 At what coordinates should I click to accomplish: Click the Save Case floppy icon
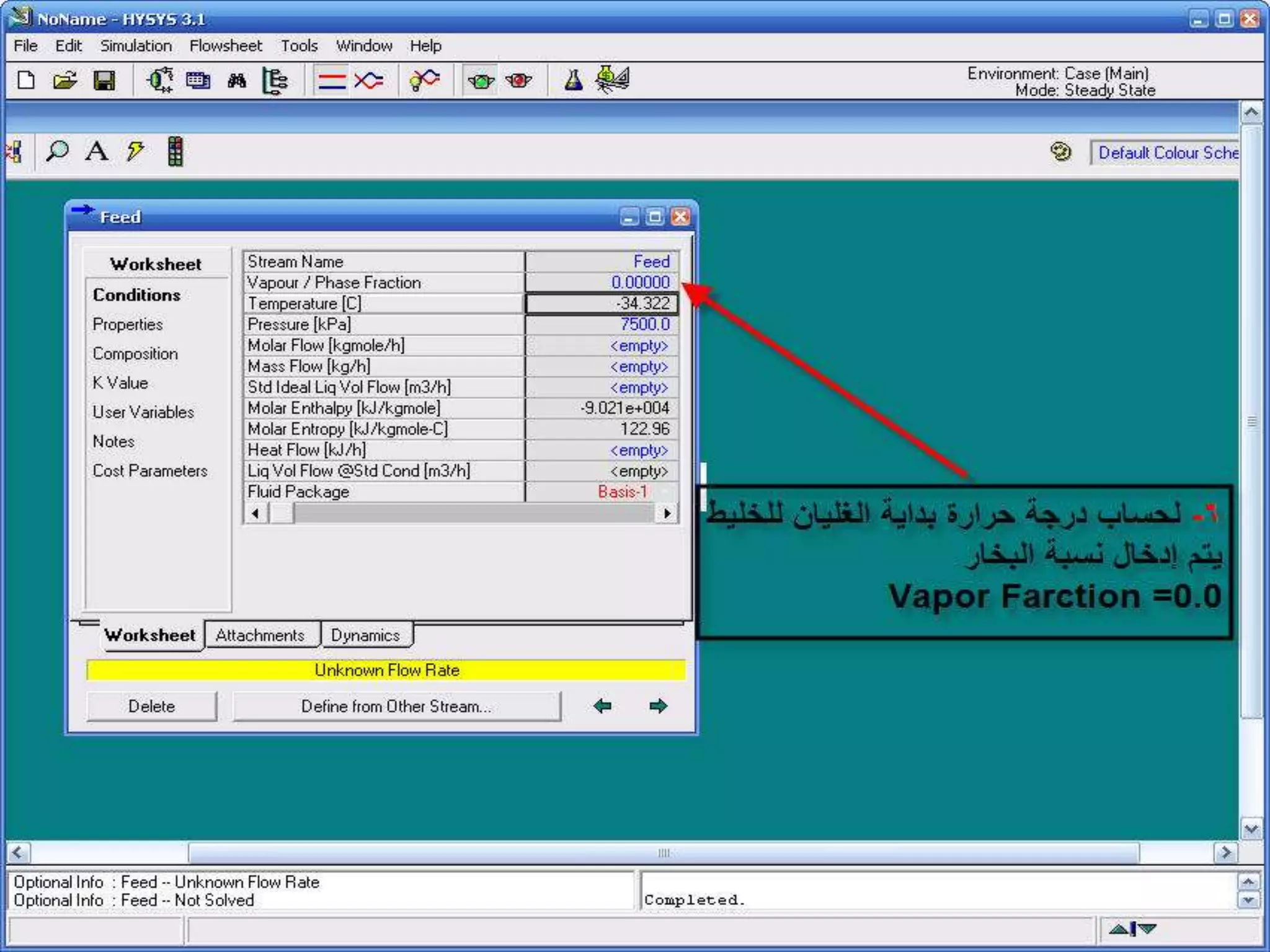tap(104, 81)
